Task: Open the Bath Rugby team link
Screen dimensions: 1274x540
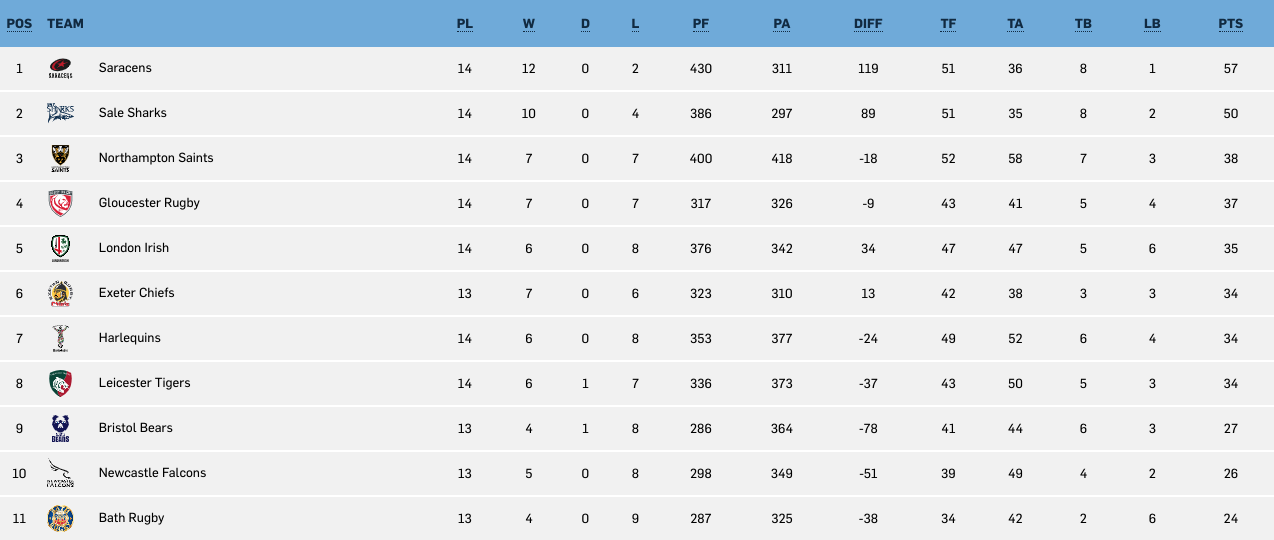Action: (131, 518)
